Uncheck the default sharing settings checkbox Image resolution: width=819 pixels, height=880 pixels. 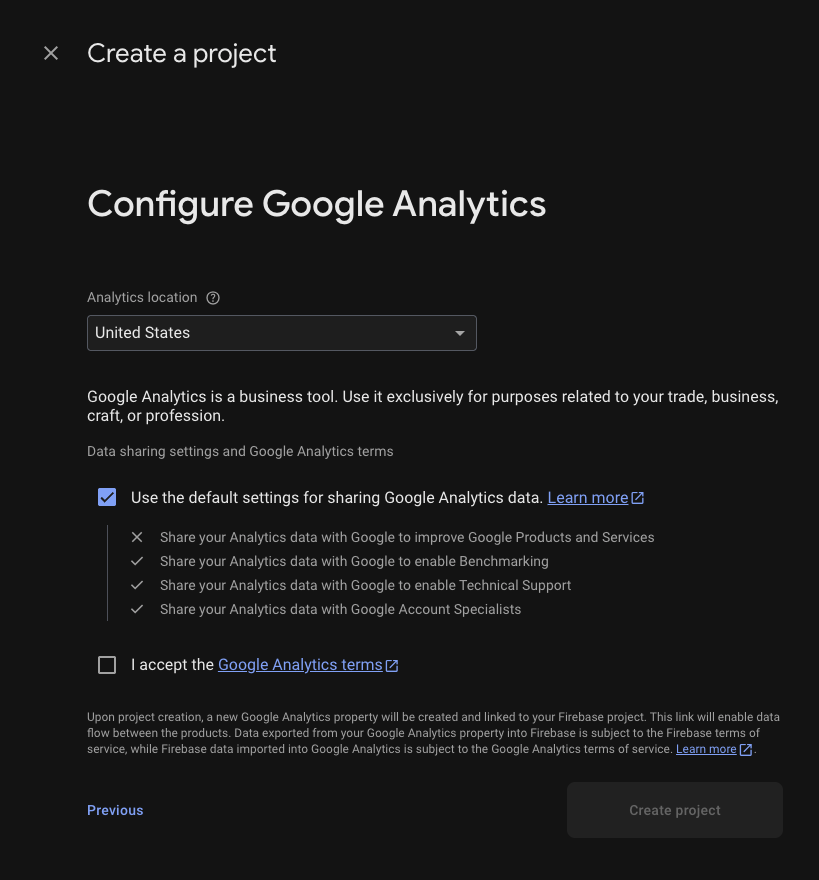point(107,497)
